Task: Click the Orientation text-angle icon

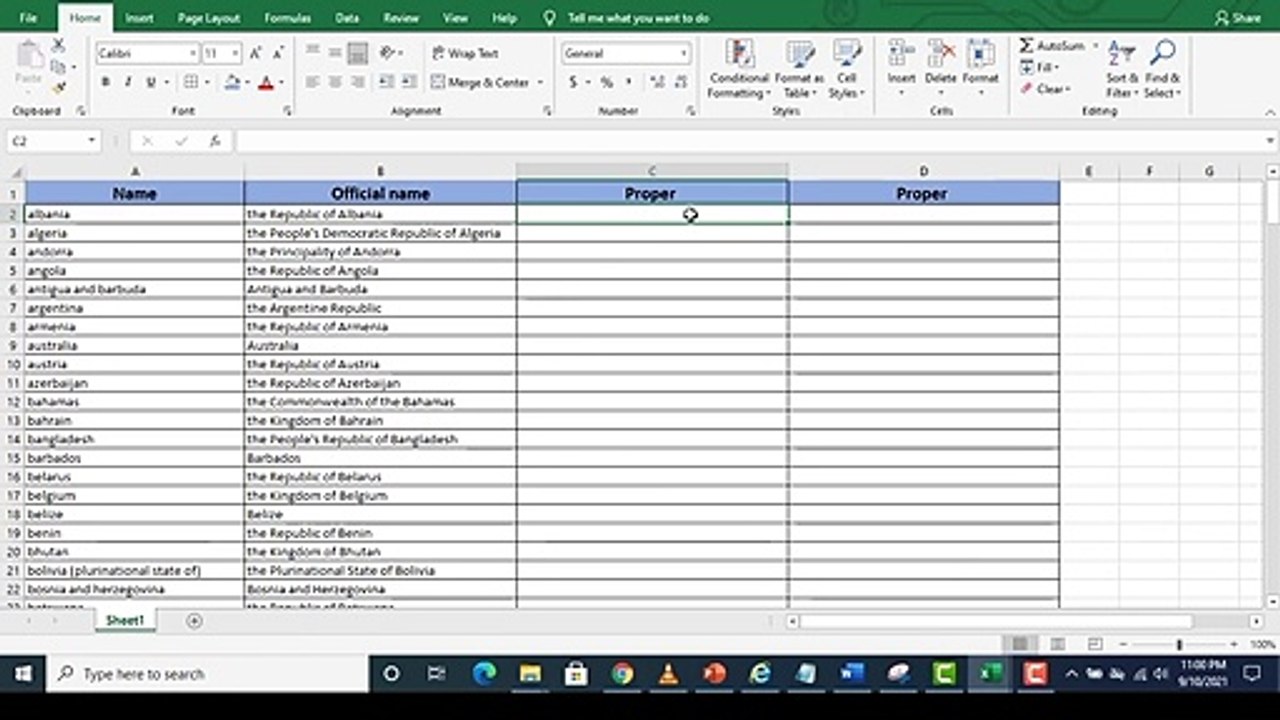Action: coord(388,53)
